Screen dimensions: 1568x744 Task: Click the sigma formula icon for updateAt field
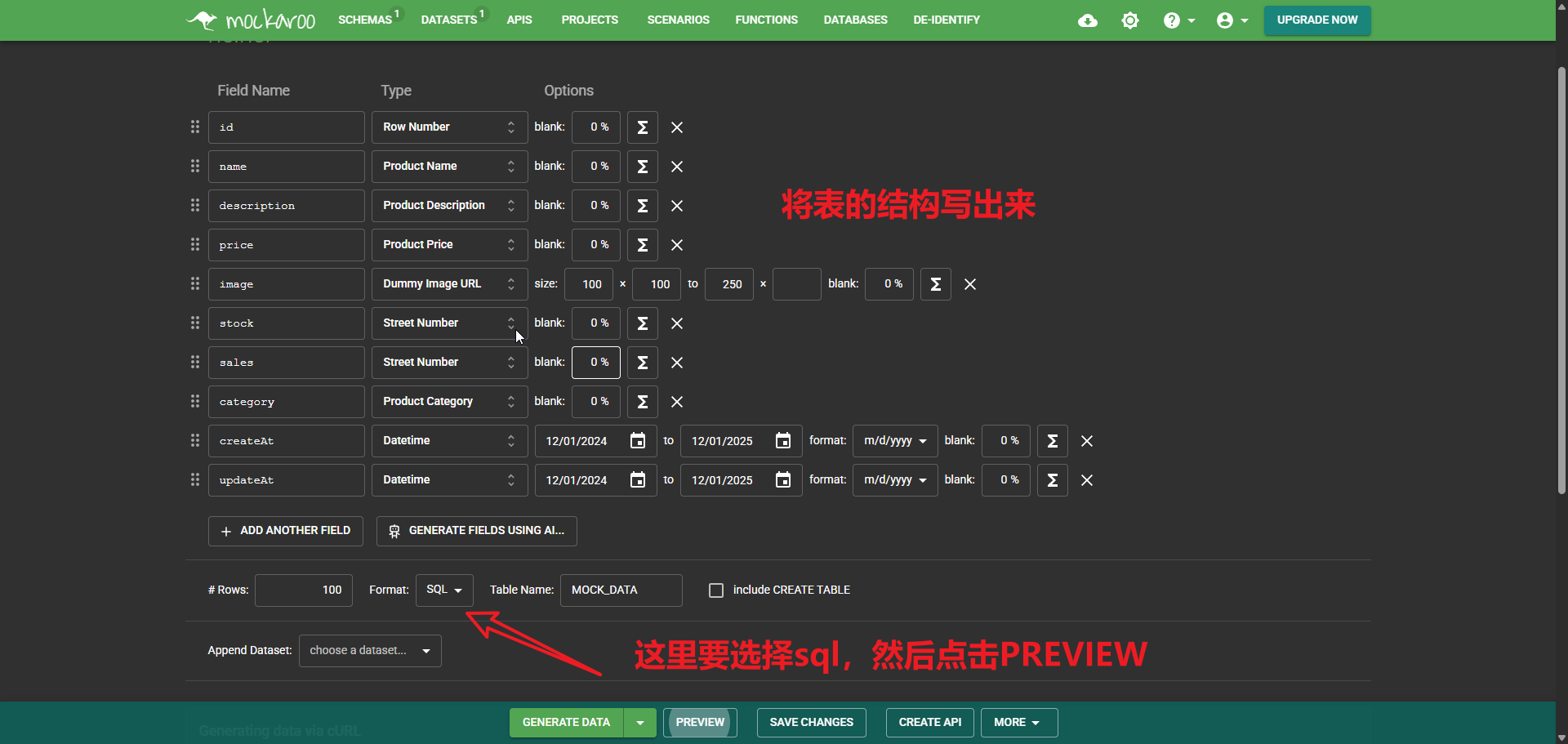coord(1052,480)
